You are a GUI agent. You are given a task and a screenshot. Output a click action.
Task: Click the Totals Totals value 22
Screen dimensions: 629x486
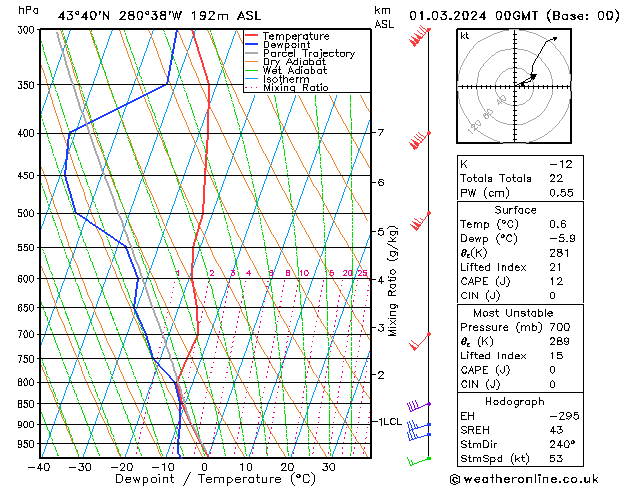tap(556, 178)
